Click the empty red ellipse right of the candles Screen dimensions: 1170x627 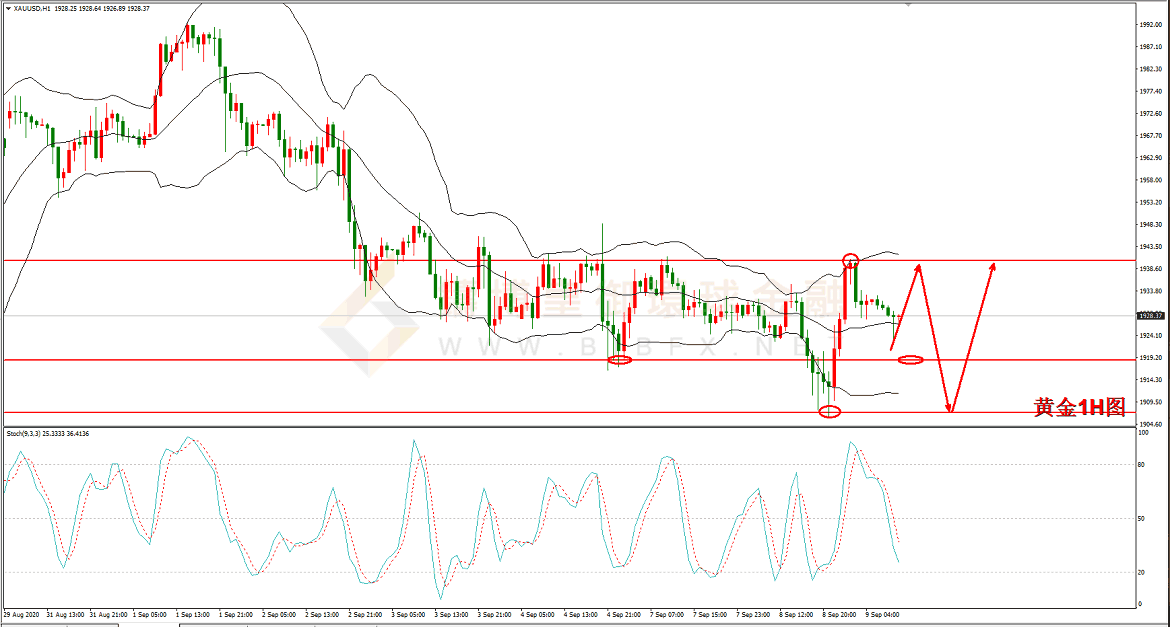click(x=911, y=359)
